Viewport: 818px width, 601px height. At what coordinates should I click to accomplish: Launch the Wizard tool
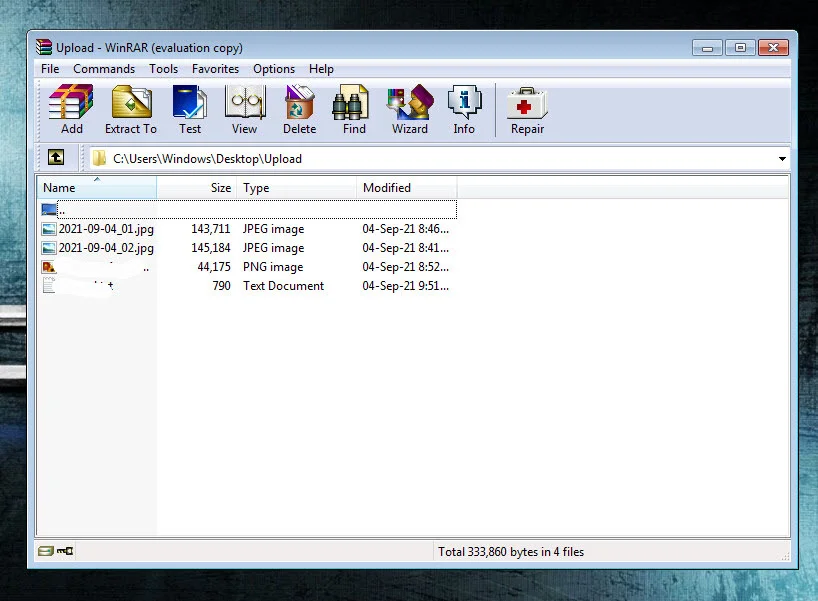[x=410, y=110]
